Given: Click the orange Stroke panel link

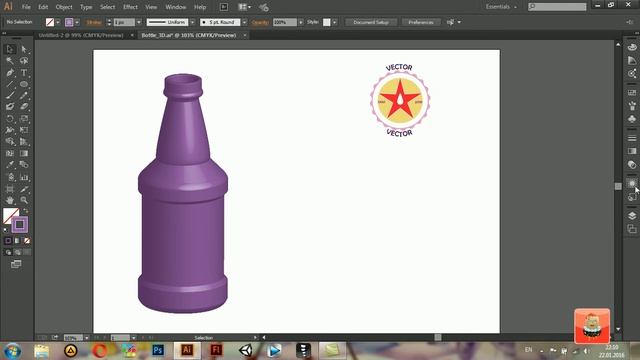Looking at the screenshot, I should (x=94, y=22).
